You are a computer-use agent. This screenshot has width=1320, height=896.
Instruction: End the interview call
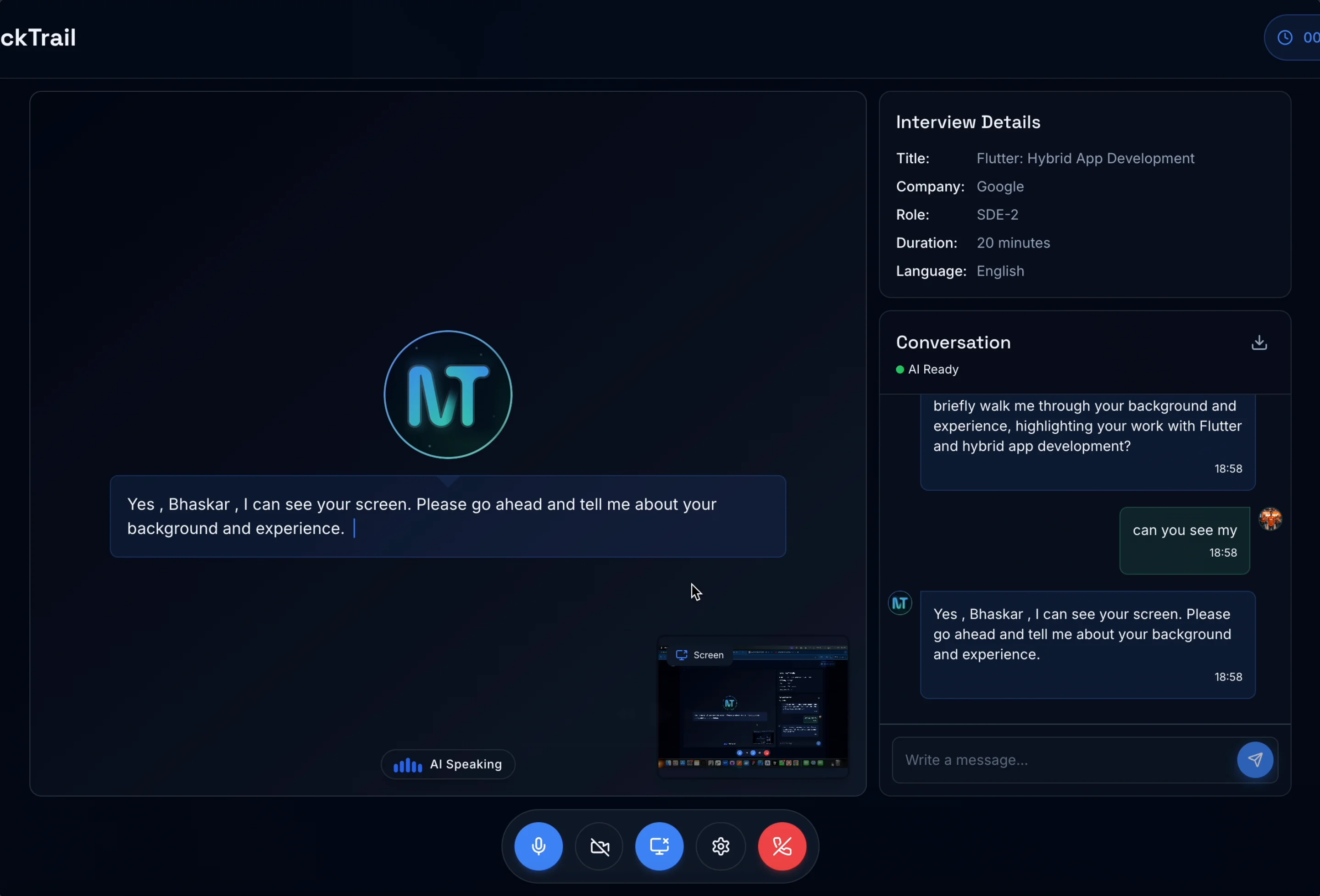pos(782,846)
